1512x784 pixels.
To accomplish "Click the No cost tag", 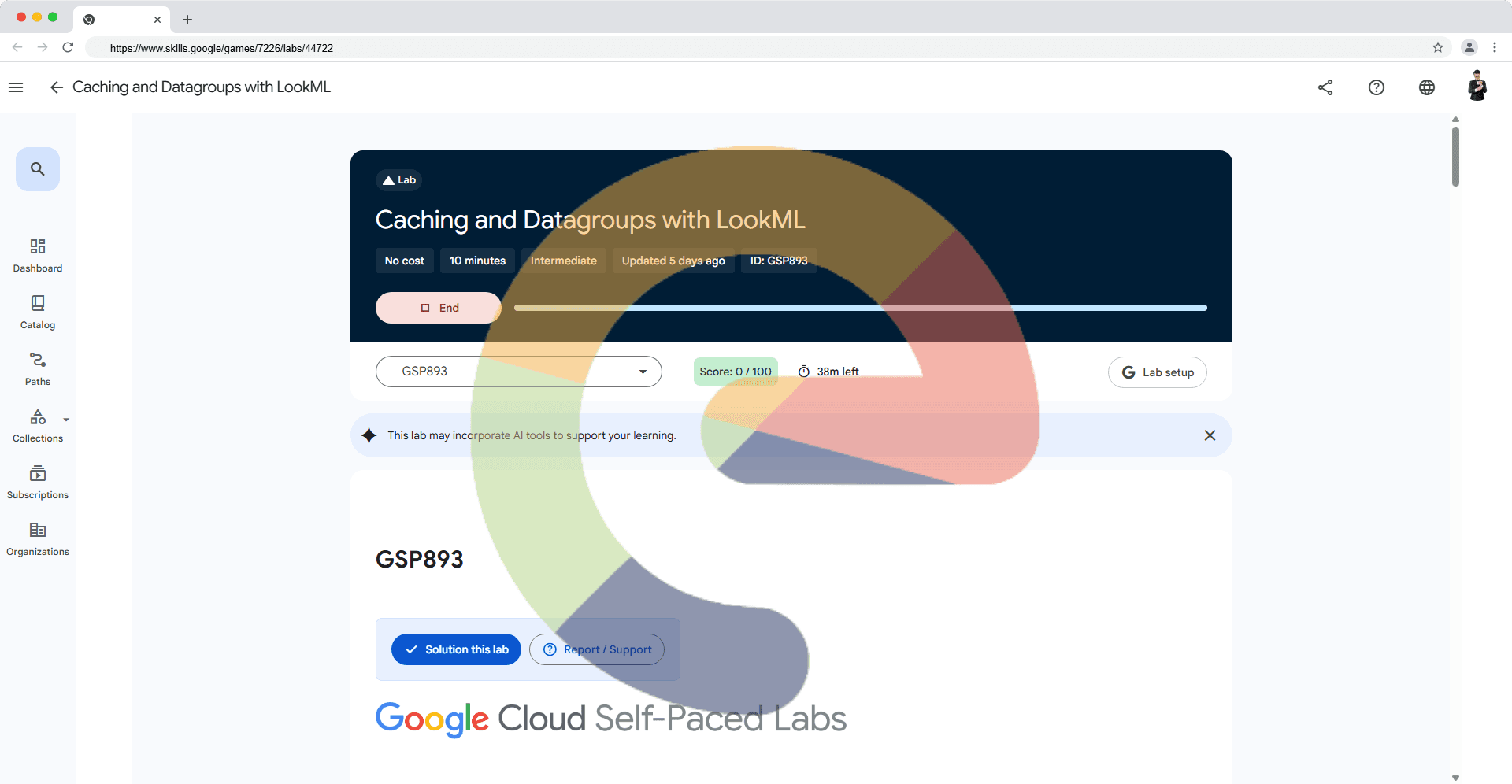I will click(404, 261).
